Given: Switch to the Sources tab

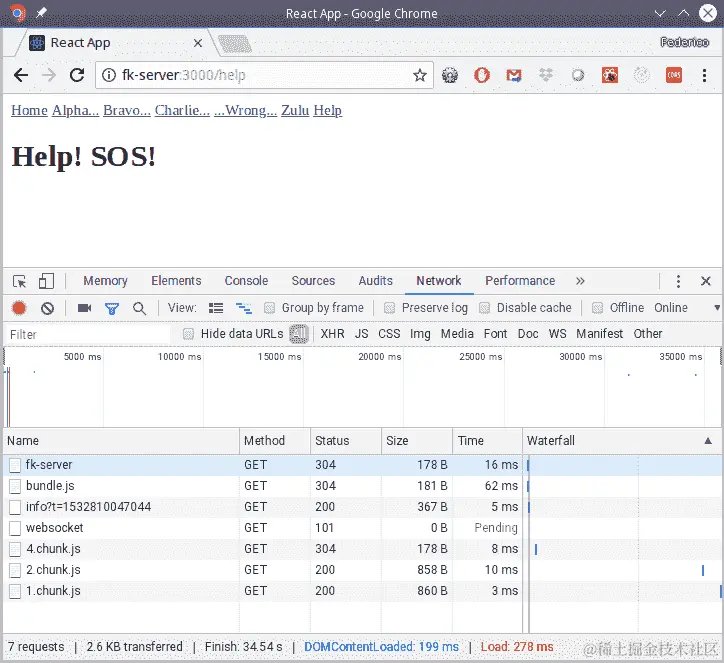Looking at the screenshot, I should (x=313, y=281).
